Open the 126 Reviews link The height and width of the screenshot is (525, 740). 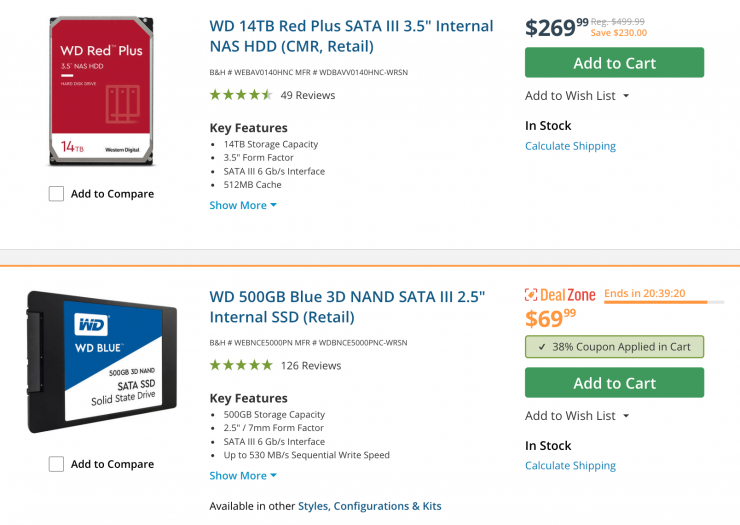pyautogui.click(x=311, y=365)
